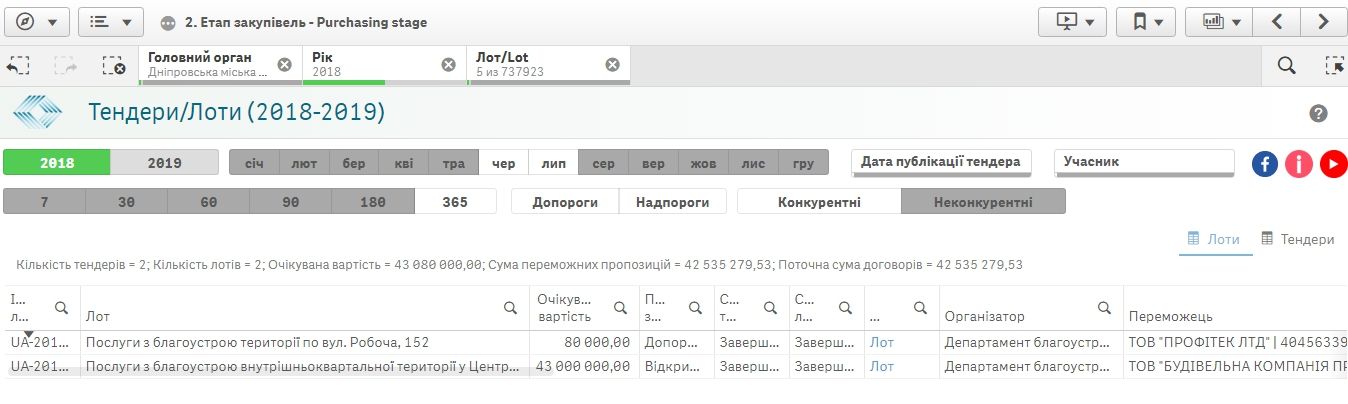Filter by month гру

pos(804,163)
